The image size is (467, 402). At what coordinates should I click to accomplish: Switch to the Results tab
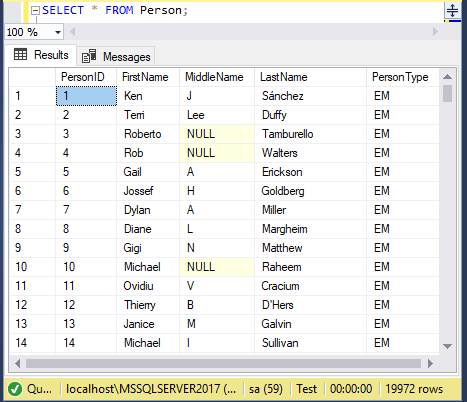click(x=41, y=55)
